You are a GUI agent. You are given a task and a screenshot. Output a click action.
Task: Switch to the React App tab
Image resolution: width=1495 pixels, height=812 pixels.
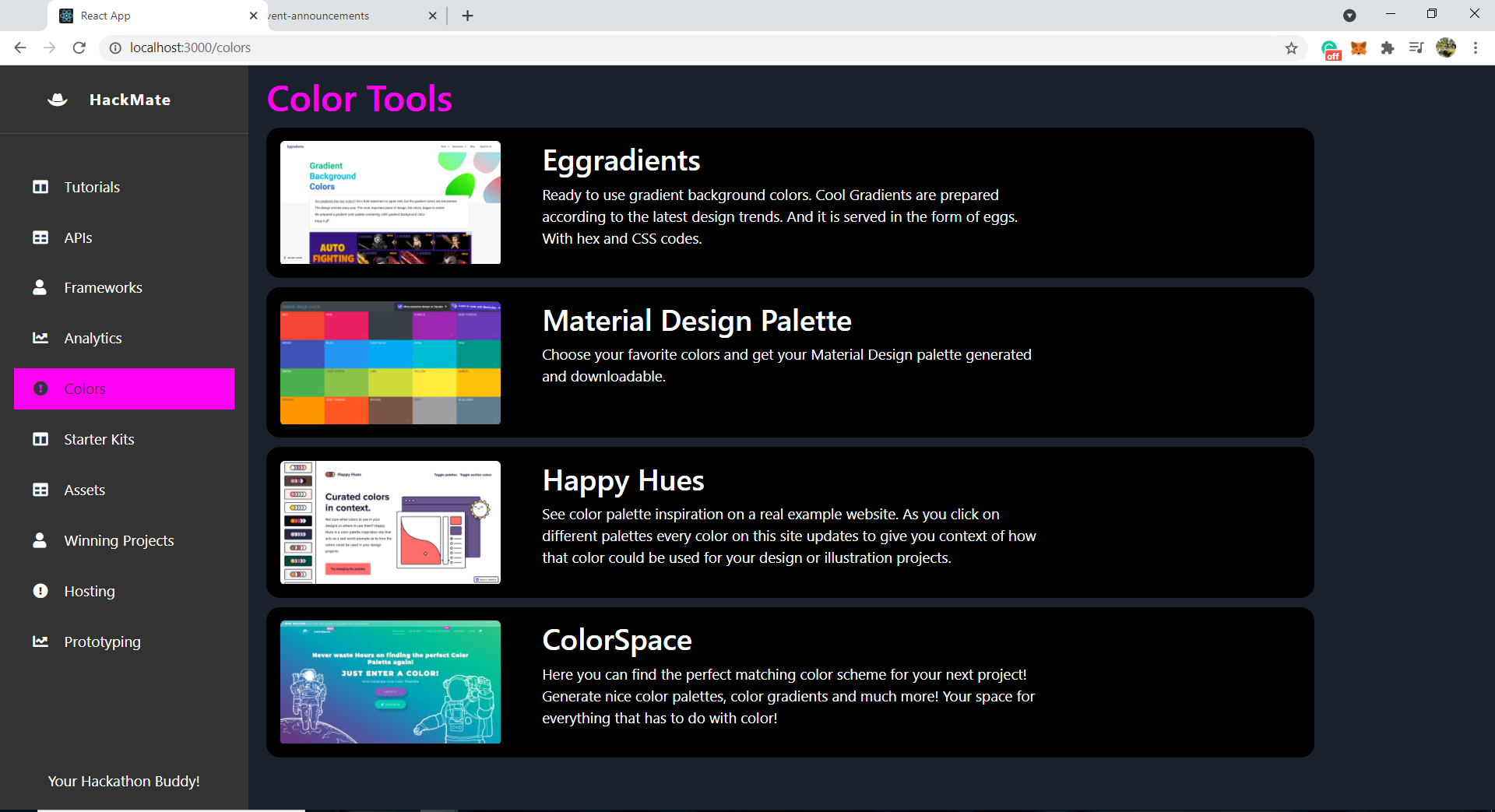pyautogui.click(x=156, y=16)
